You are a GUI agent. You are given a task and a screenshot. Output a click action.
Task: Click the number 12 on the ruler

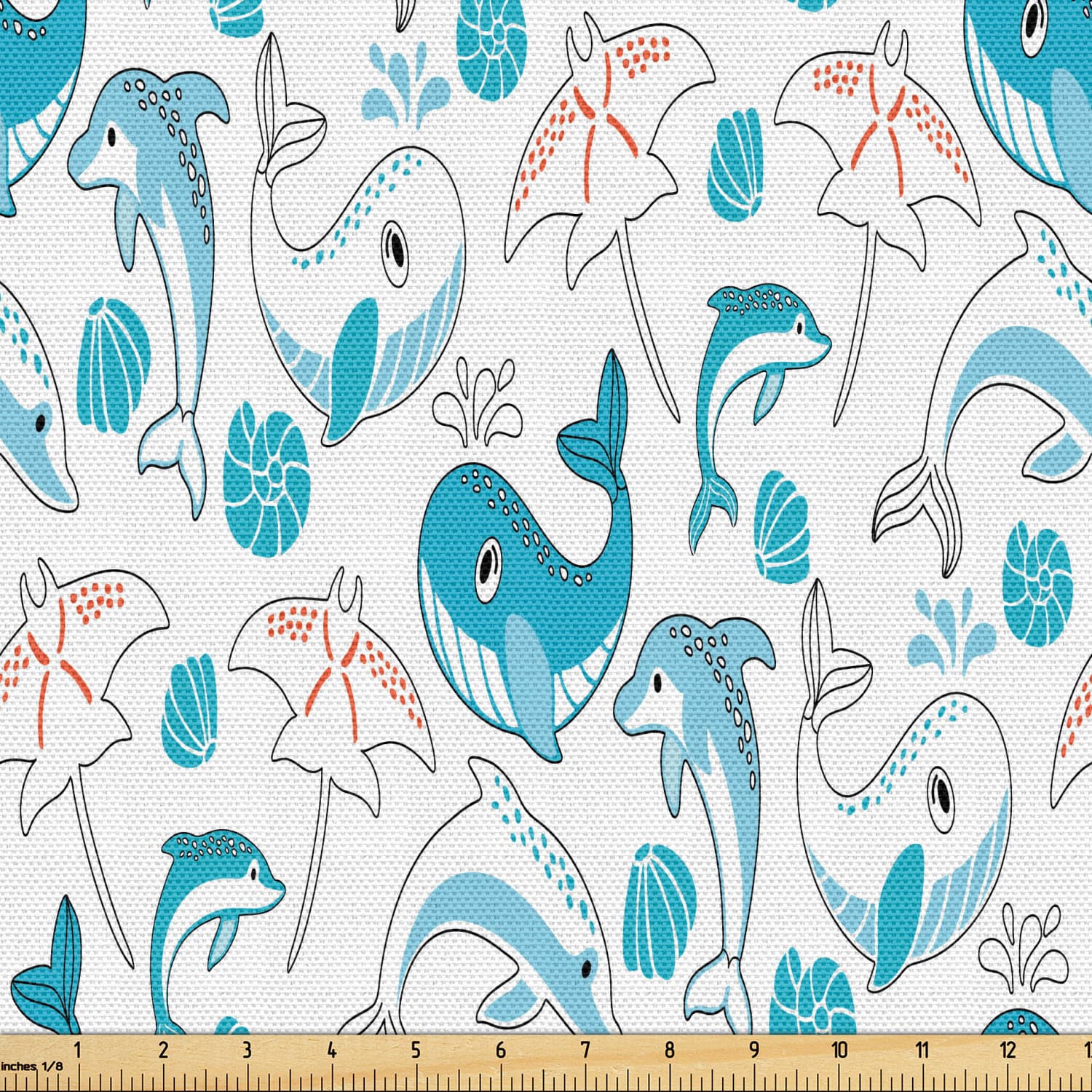point(1008,1050)
